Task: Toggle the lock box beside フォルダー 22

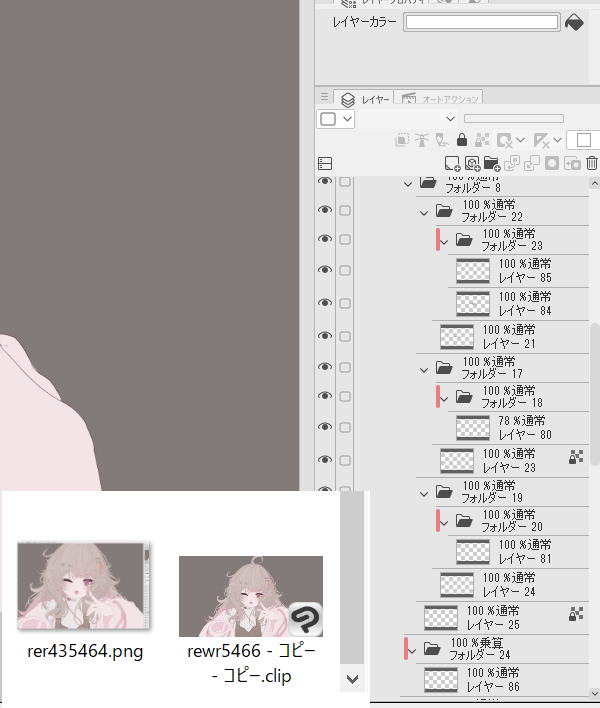Action: tap(345, 210)
